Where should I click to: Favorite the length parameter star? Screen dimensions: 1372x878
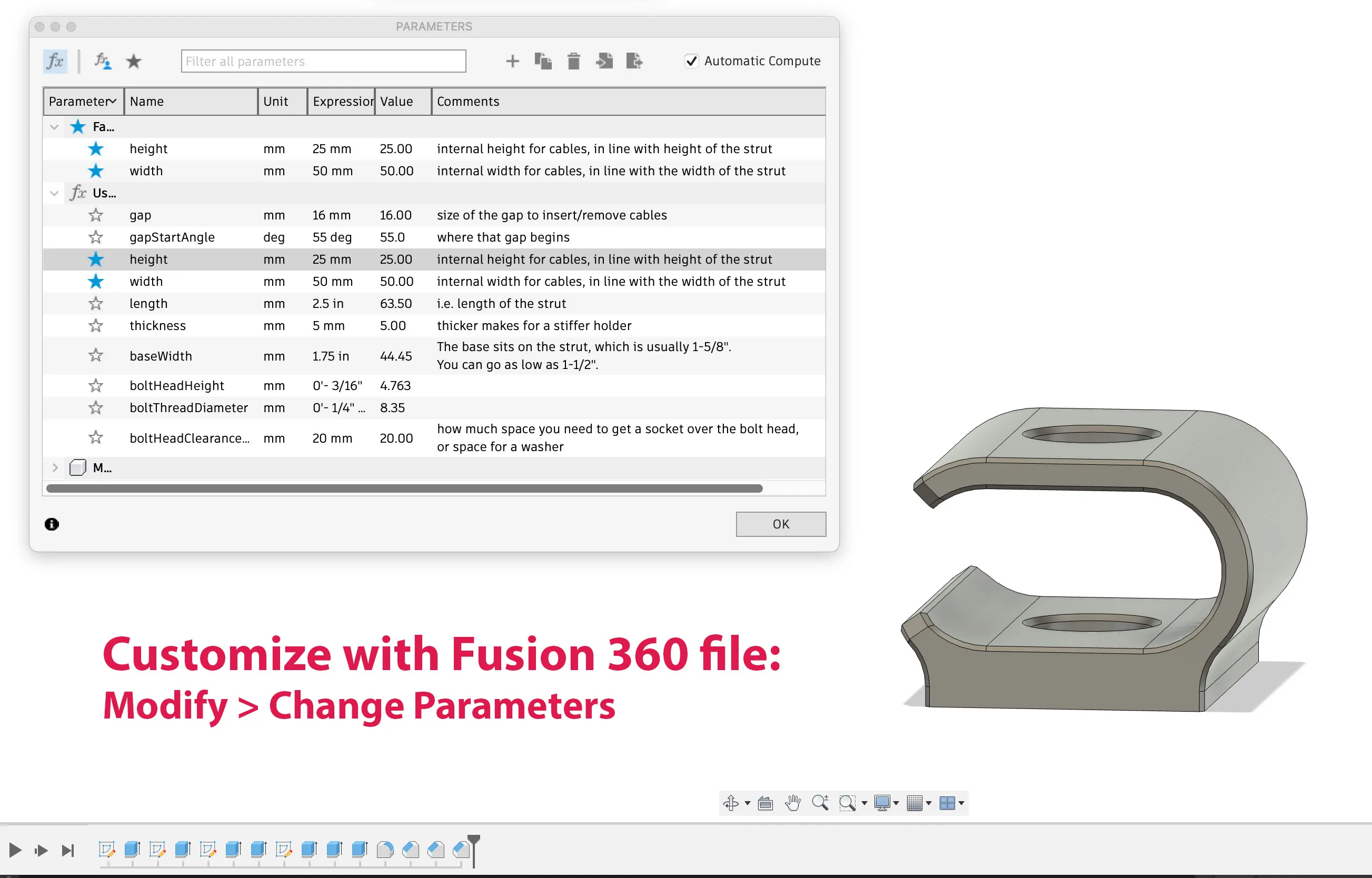pyautogui.click(x=96, y=303)
